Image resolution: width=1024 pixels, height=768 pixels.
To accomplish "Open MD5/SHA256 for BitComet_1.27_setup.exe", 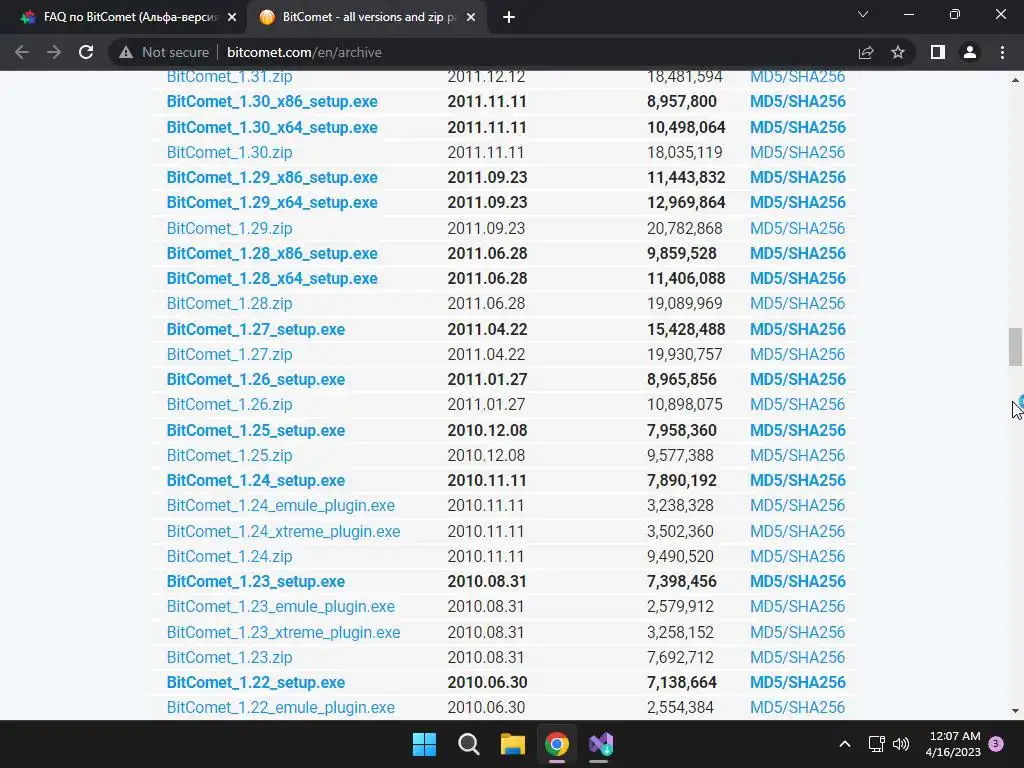I will click(797, 329).
